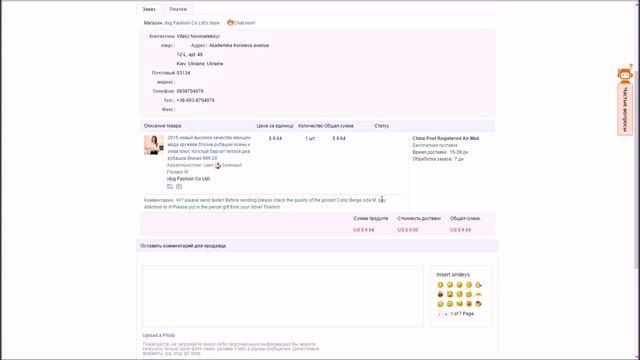Click the Статус column header
Screen dimensions: 640x360
click(x=382, y=126)
